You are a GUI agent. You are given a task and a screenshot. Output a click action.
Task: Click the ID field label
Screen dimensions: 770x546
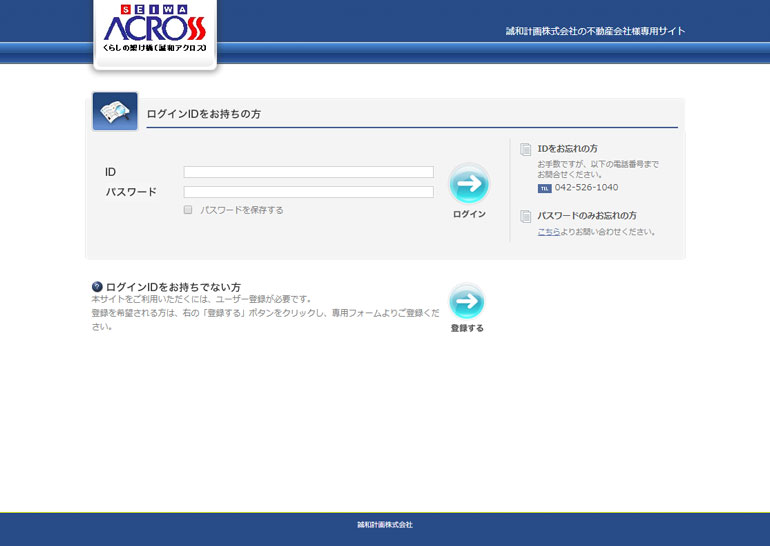(x=110, y=172)
